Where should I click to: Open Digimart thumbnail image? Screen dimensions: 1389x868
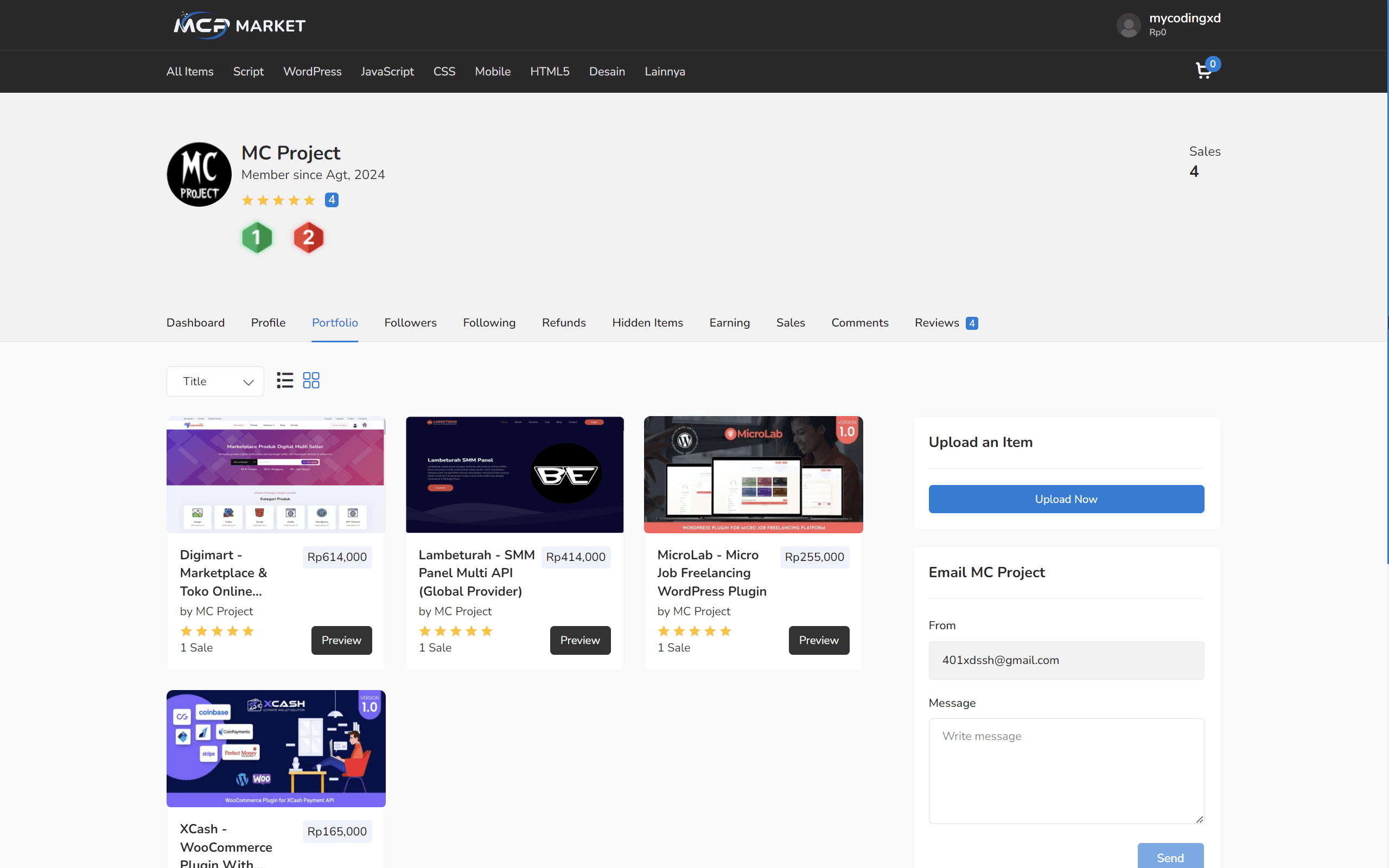point(276,475)
